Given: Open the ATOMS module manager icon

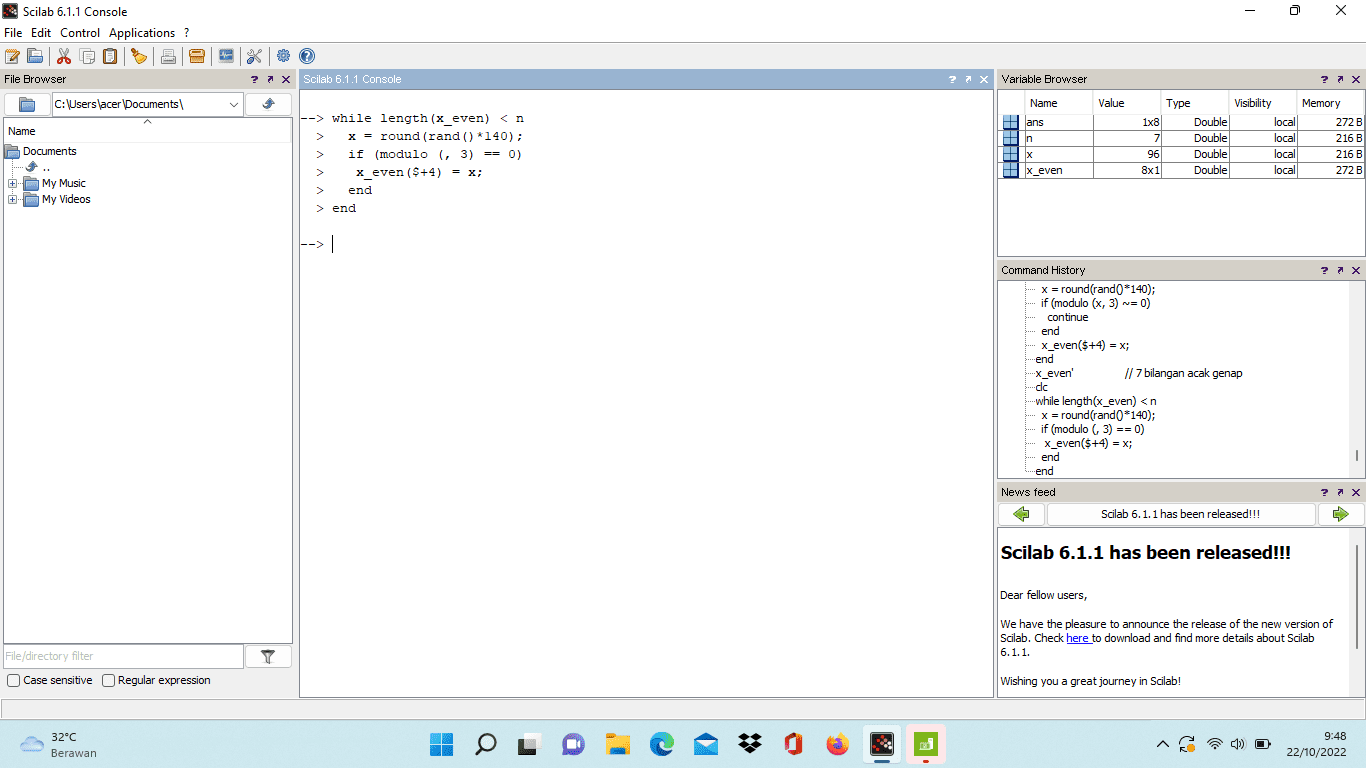Looking at the screenshot, I should click(x=197, y=56).
